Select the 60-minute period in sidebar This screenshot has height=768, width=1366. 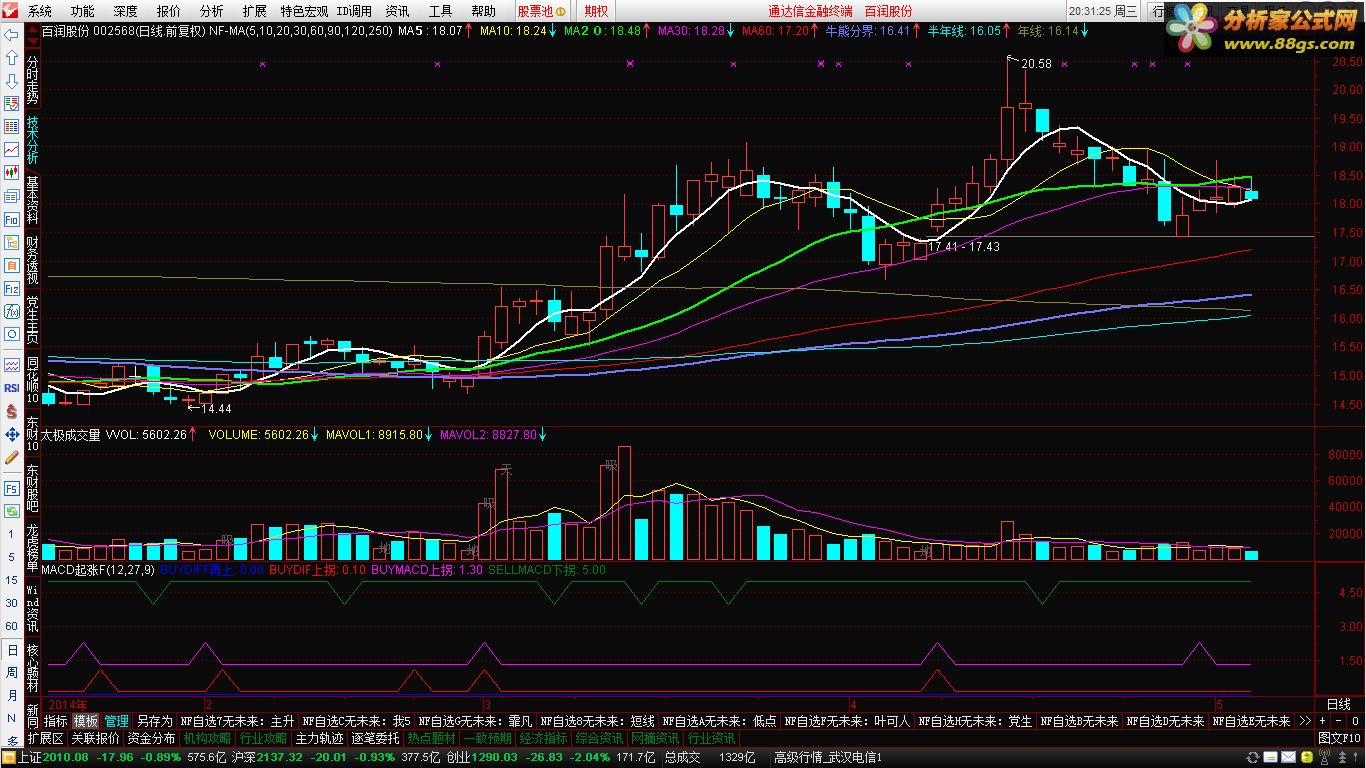12,625
